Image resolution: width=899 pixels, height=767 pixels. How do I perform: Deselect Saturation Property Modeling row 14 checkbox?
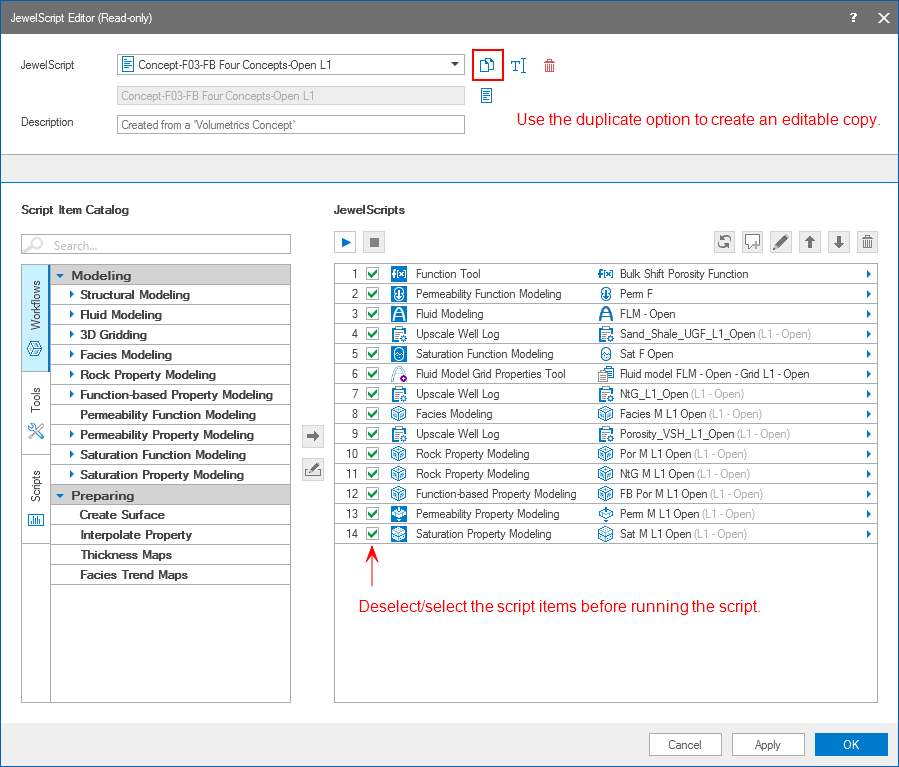click(x=373, y=534)
